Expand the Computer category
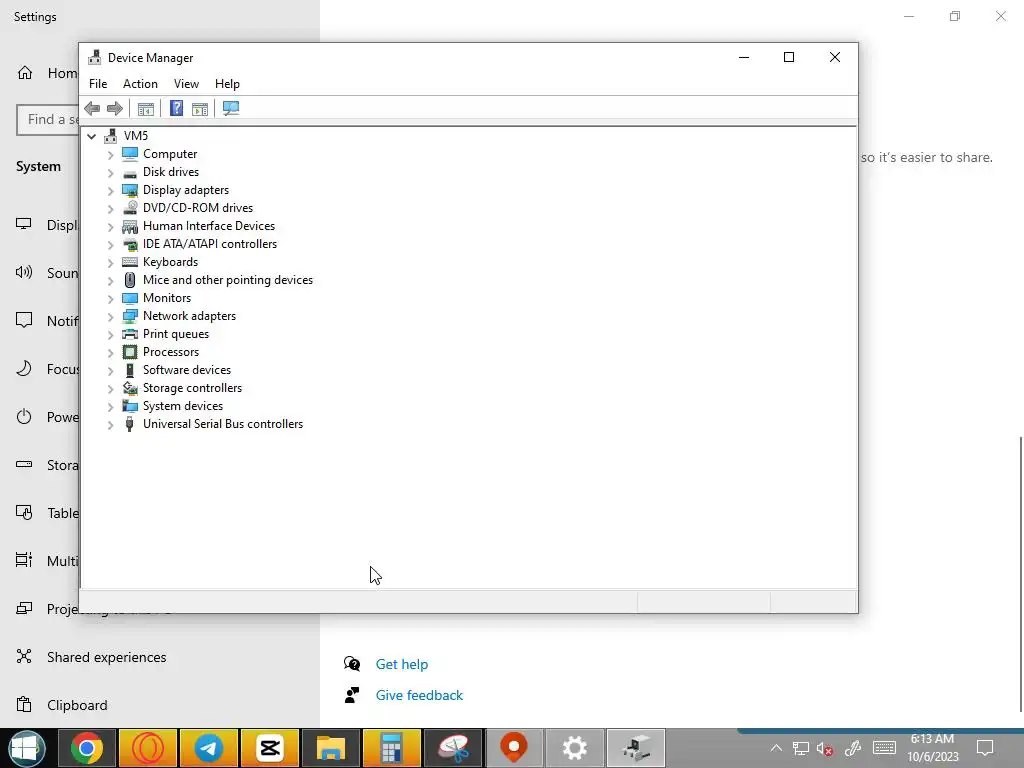Image resolution: width=1024 pixels, height=768 pixels. click(x=110, y=155)
